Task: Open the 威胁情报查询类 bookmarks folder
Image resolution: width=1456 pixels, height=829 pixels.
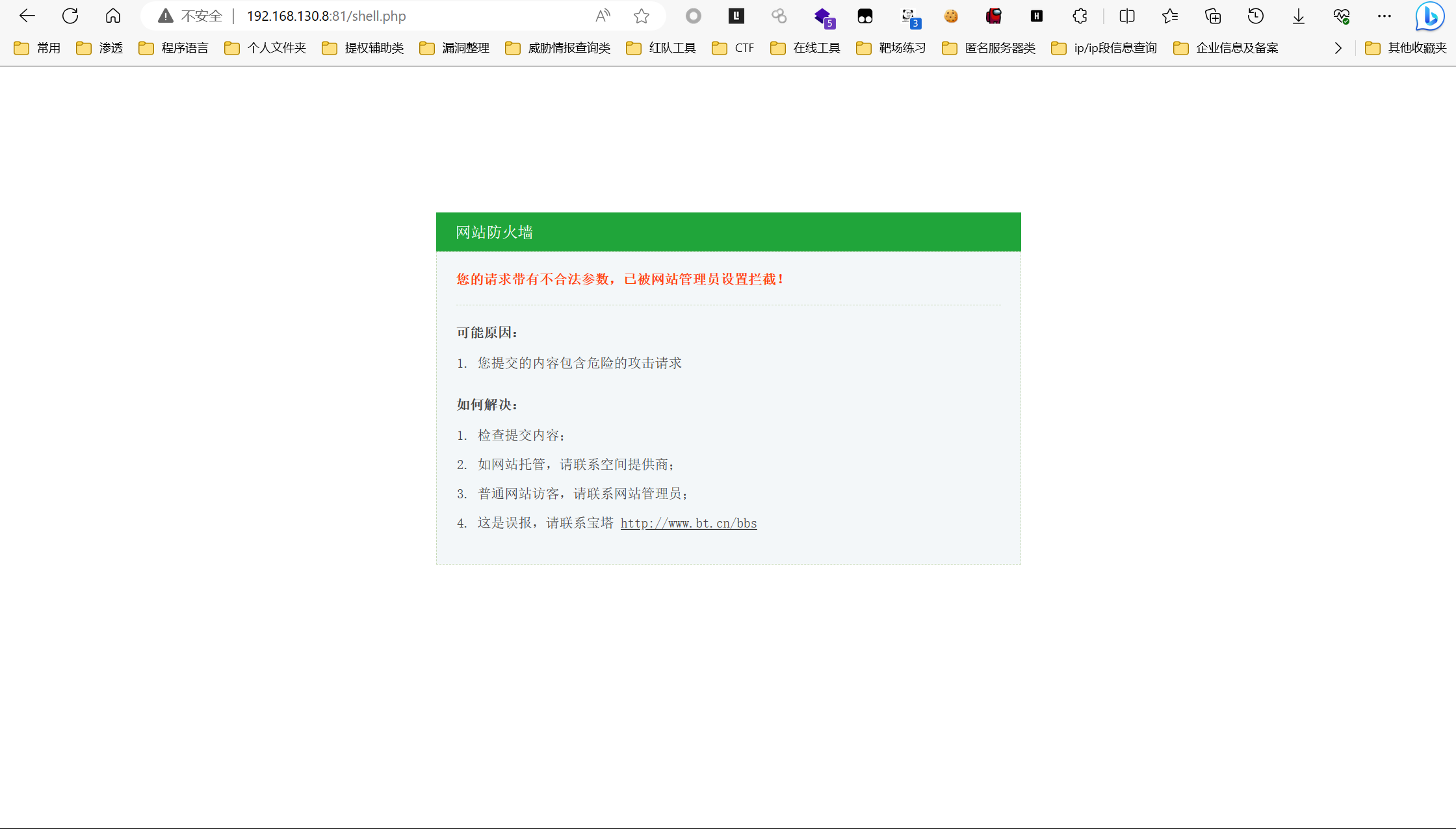Action: [558, 47]
